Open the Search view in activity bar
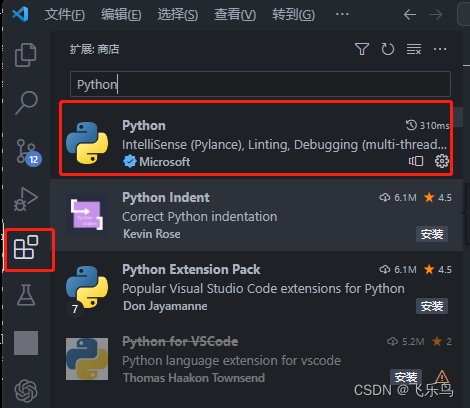 [x=26, y=103]
